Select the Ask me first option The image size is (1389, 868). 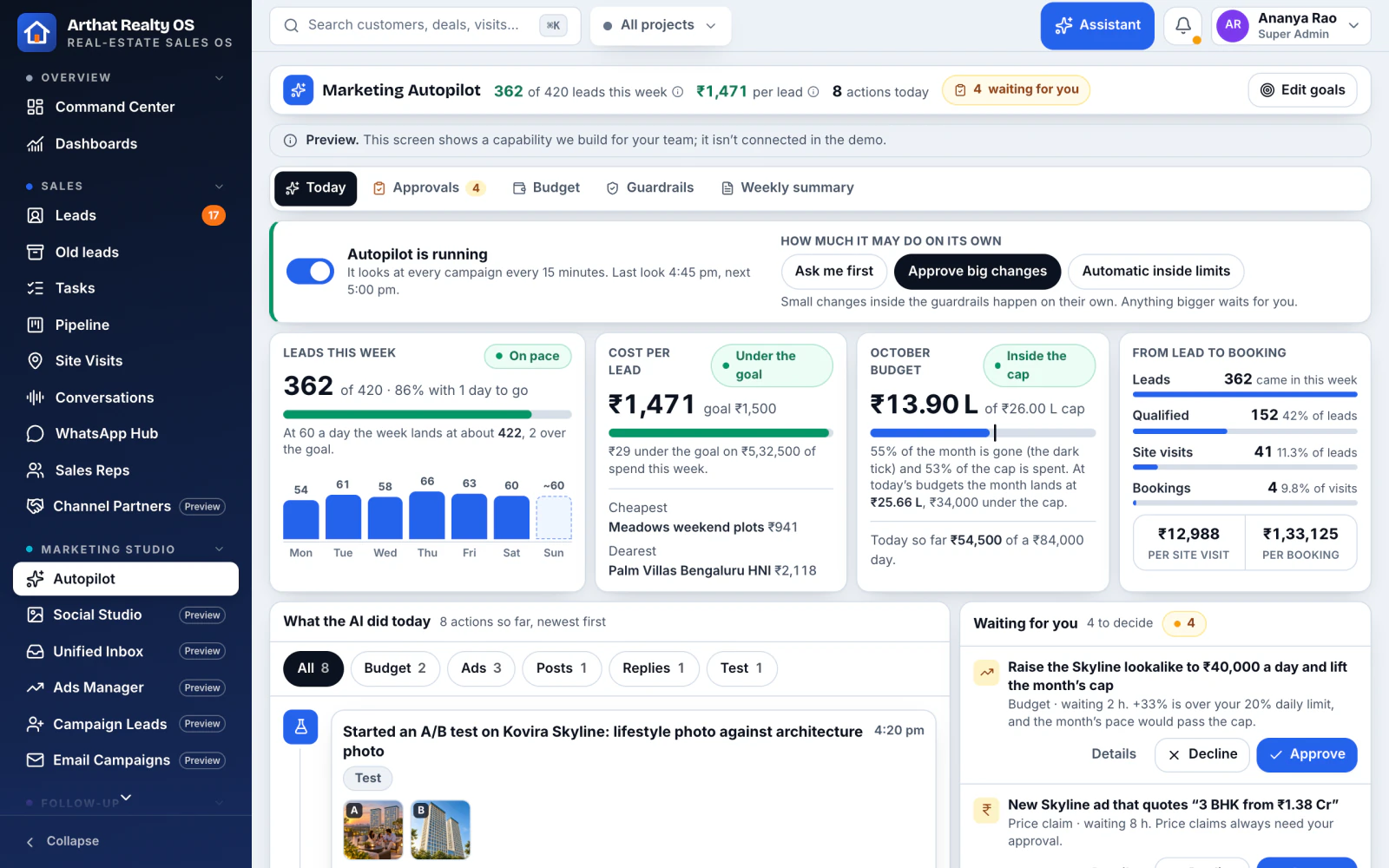833,271
